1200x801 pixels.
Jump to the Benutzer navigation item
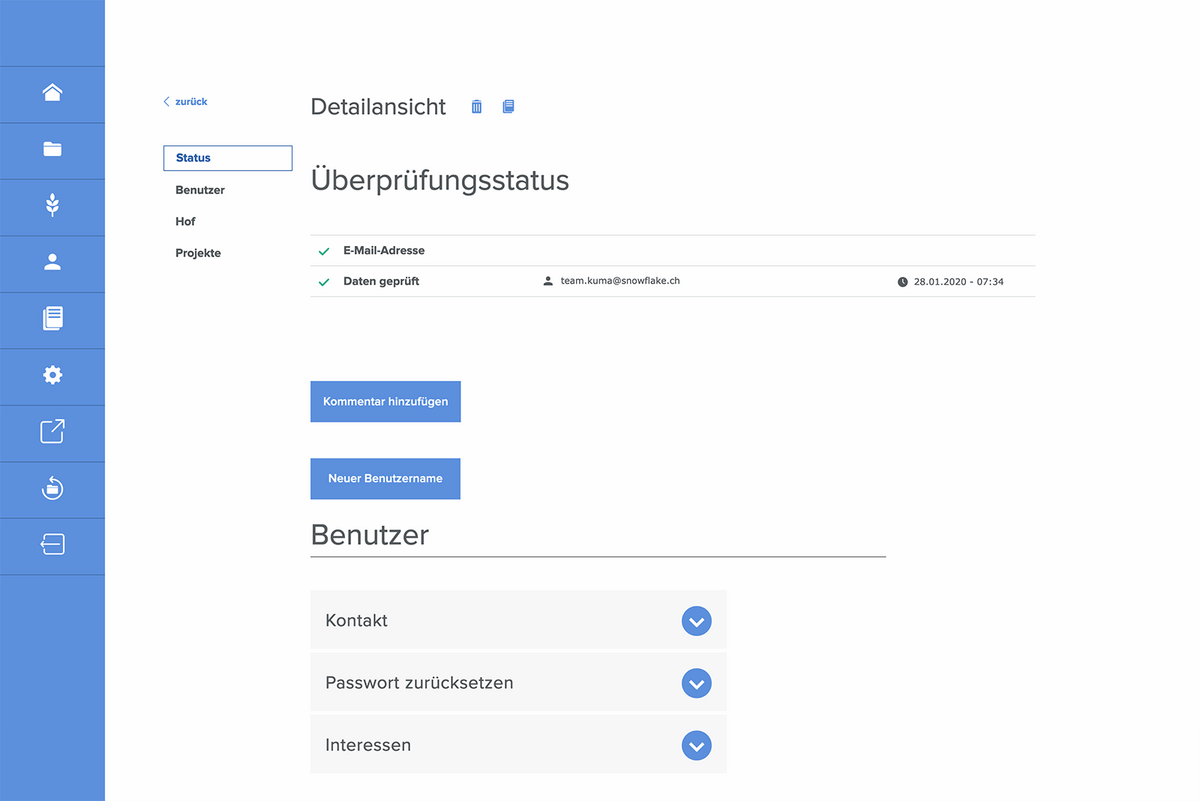[x=200, y=190]
